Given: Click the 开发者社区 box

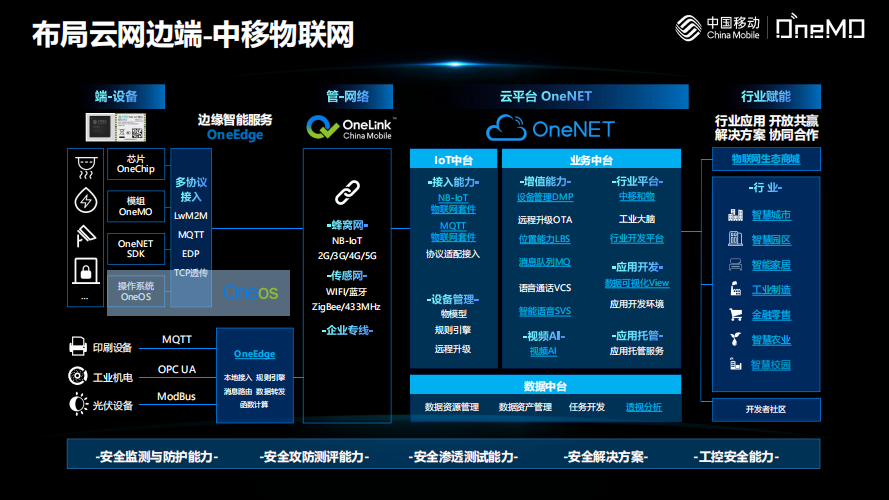Looking at the screenshot, I should tap(766, 409).
